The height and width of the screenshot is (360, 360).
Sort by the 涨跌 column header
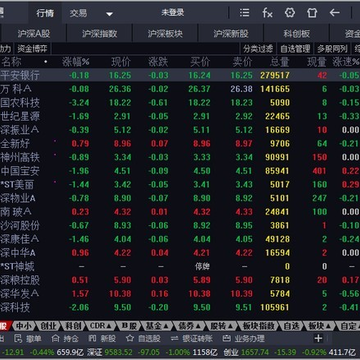(x=158, y=62)
